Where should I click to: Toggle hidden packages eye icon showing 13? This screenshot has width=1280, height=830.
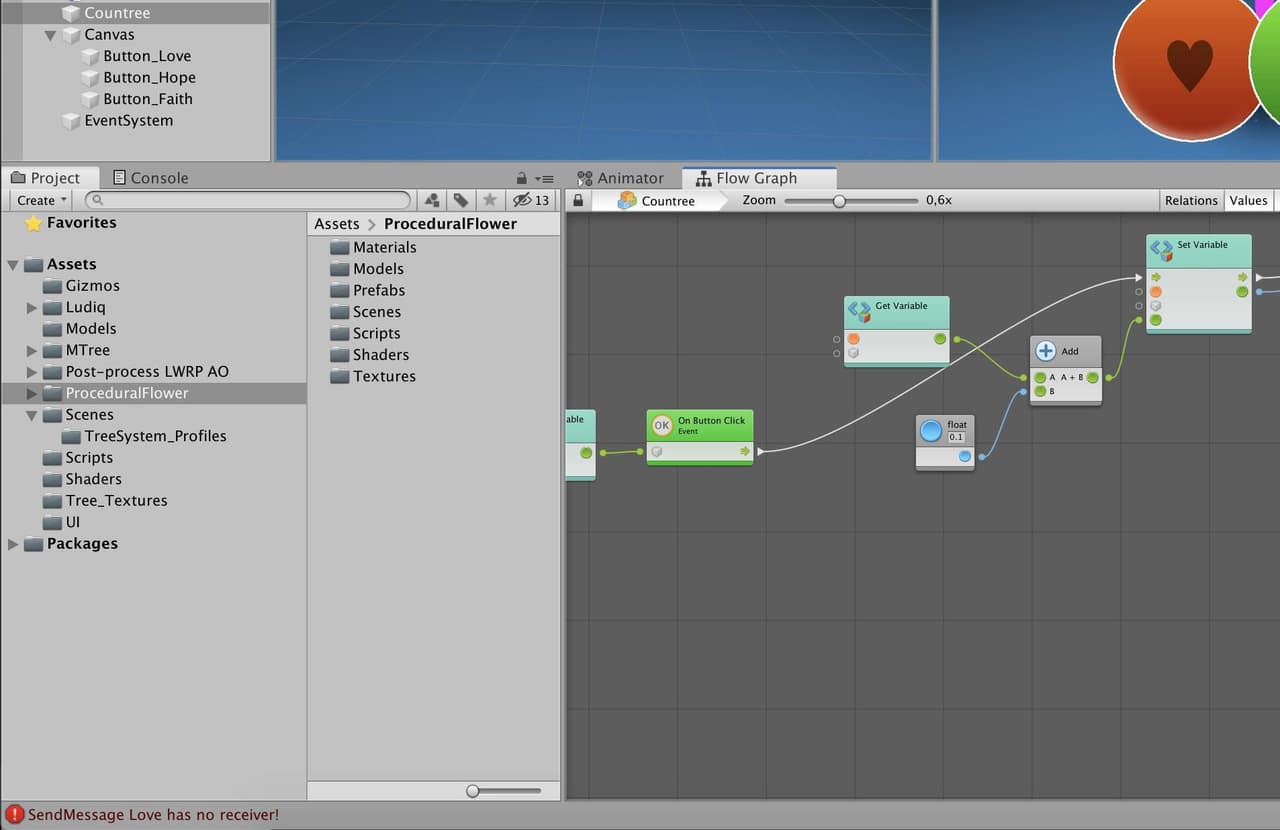tap(531, 200)
